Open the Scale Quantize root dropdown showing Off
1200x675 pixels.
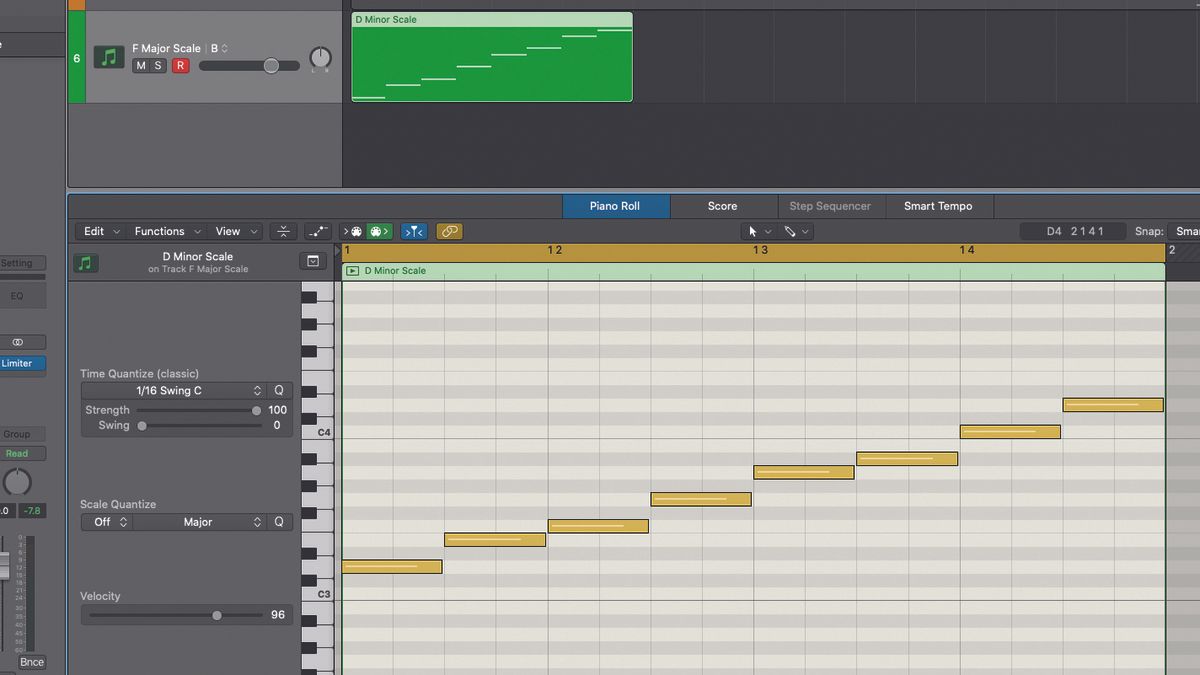106,521
